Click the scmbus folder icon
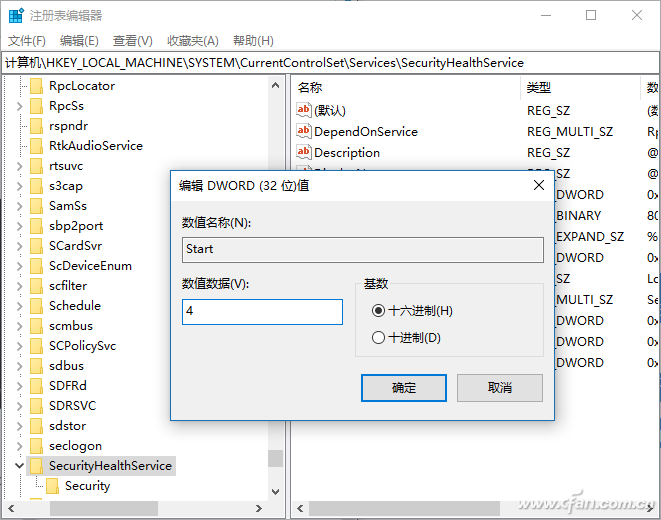The image size is (661, 520). tap(37, 326)
